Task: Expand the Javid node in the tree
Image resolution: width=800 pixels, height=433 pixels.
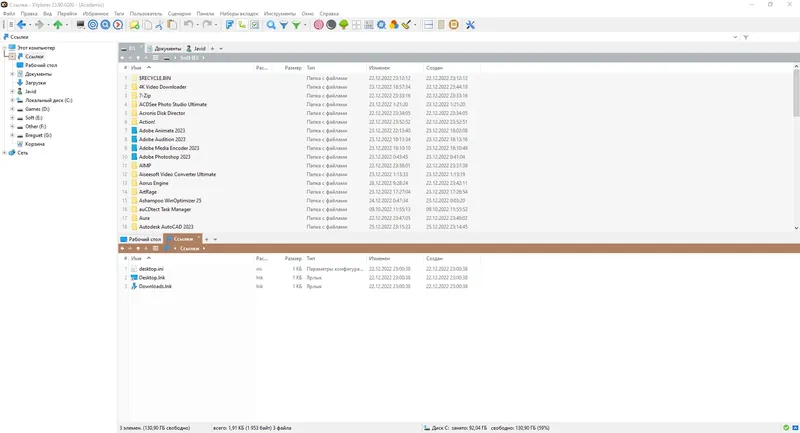Action: pyautogui.click(x=12, y=91)
